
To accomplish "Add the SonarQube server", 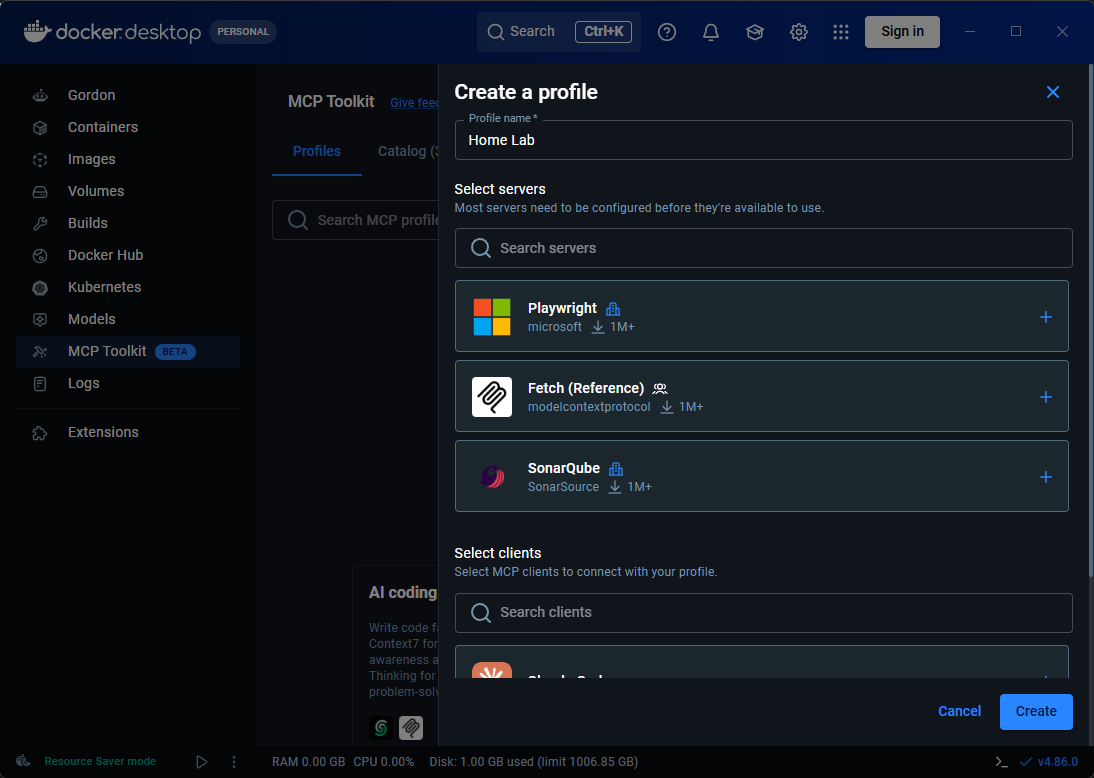I will point(1046,477).
